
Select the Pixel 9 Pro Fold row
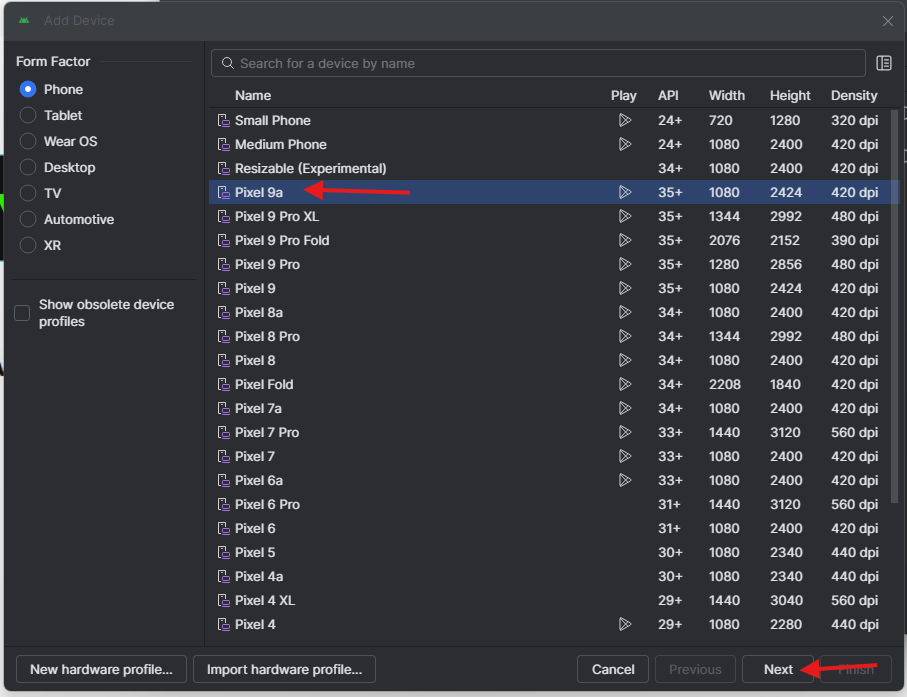coord(282,240)
